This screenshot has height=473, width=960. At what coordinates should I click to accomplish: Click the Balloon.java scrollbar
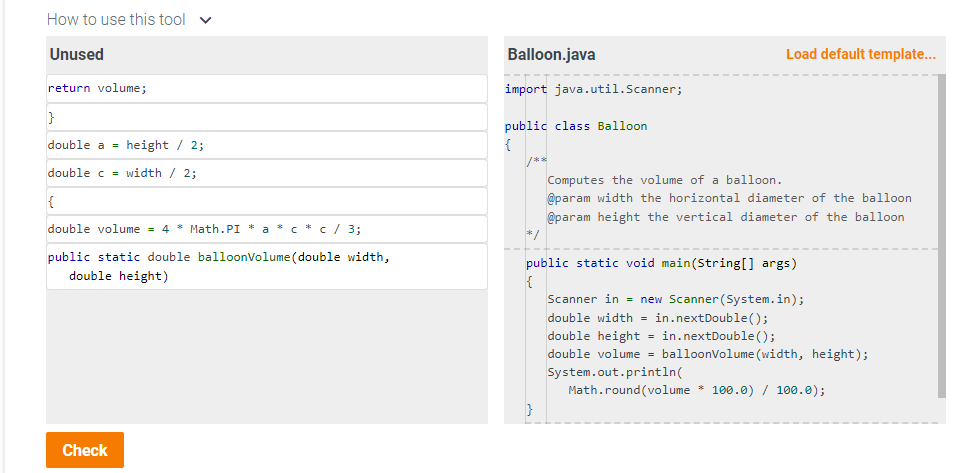(942, 236)
